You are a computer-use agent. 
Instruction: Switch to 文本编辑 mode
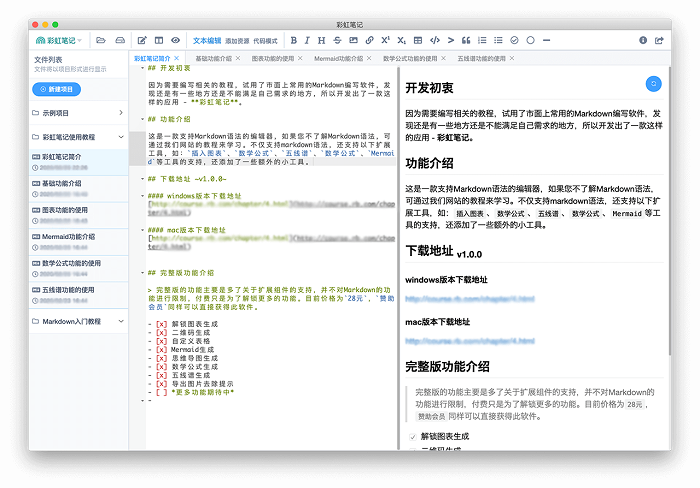coord(207,41)
